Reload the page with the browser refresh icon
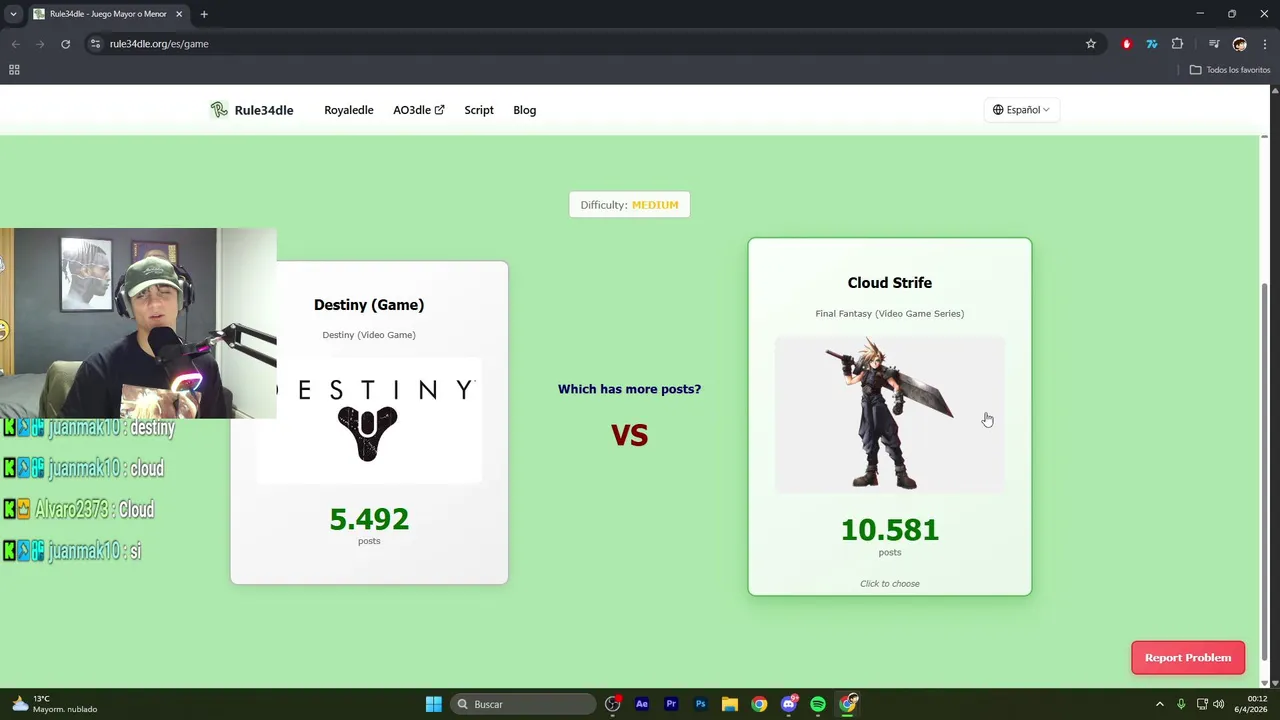The image size is (1280, 720). click(x=65, y=44)
